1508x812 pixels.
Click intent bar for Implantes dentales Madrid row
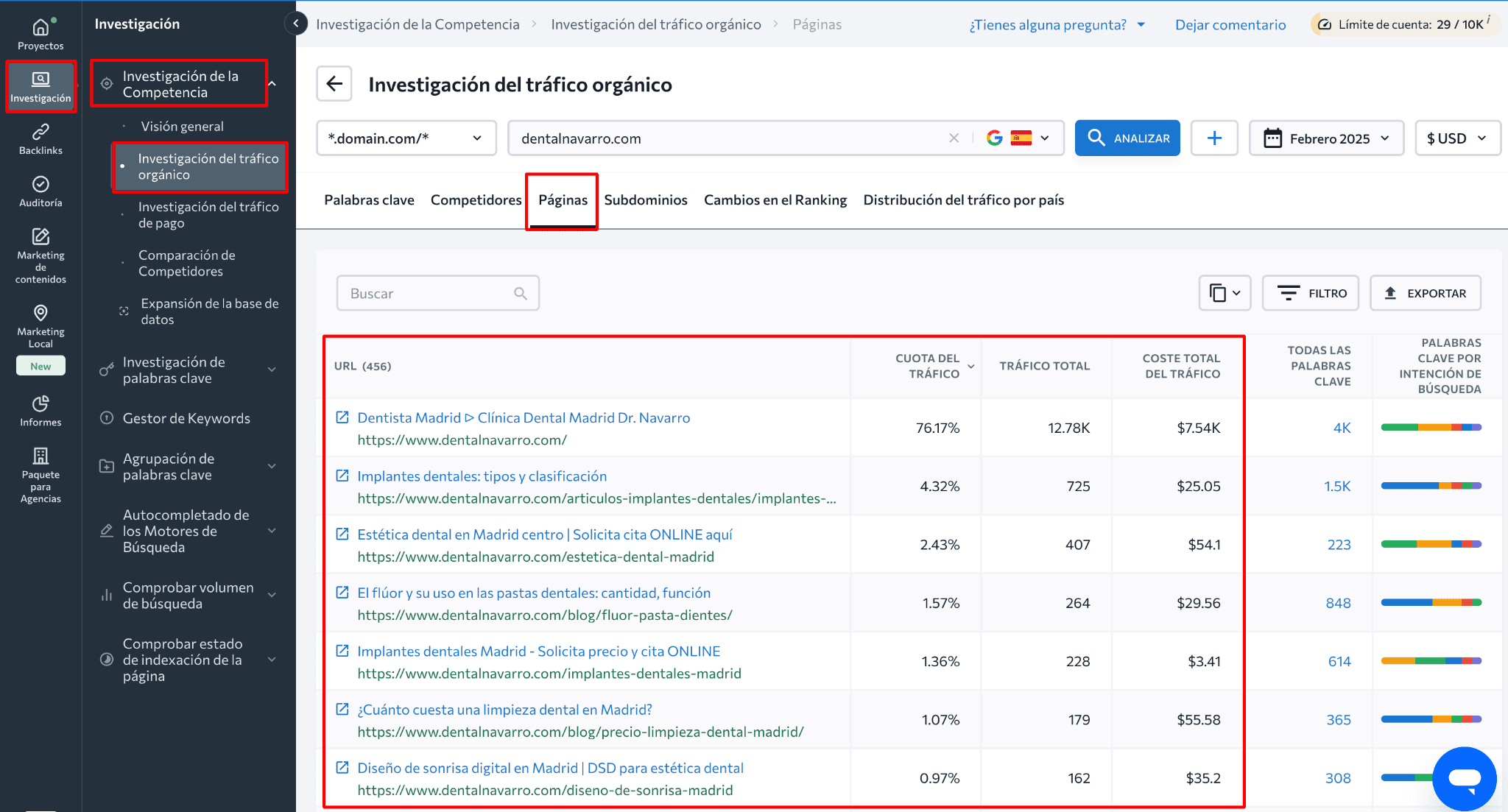[1431, 661]
